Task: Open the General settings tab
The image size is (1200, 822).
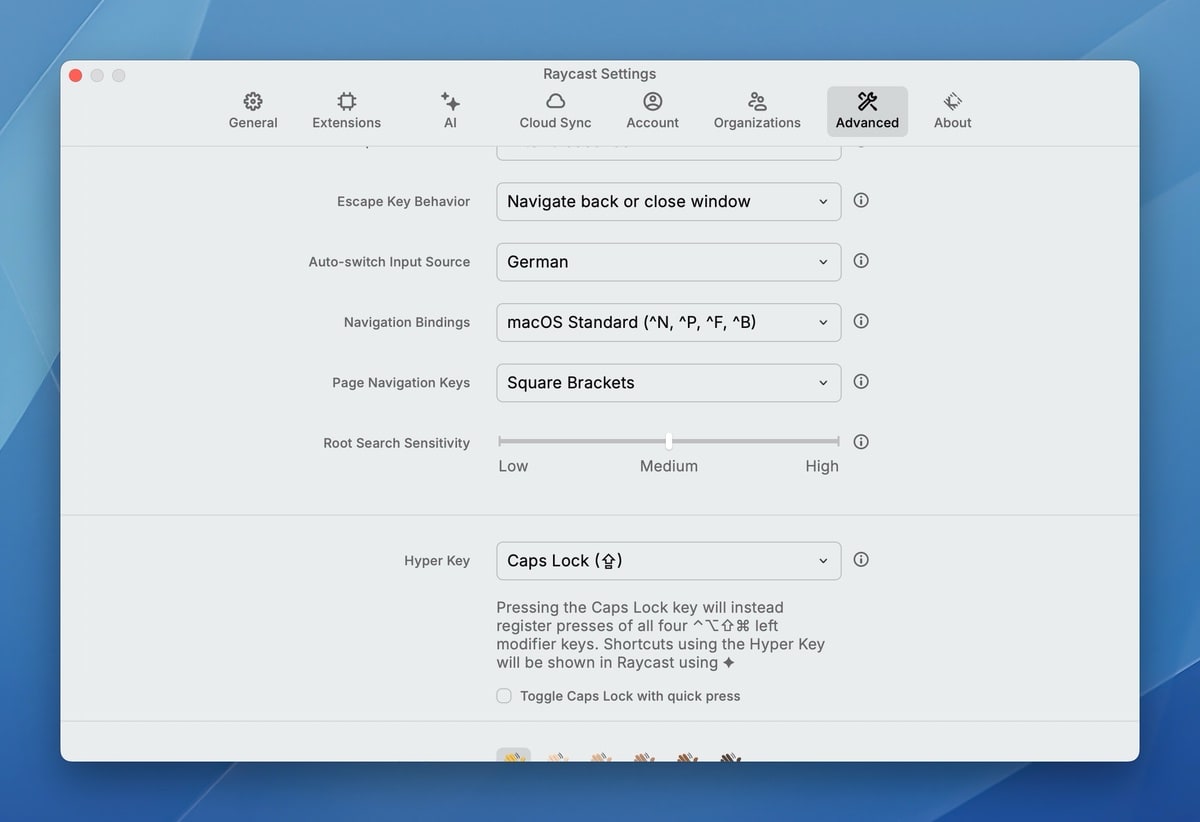Action: point(253,111)
